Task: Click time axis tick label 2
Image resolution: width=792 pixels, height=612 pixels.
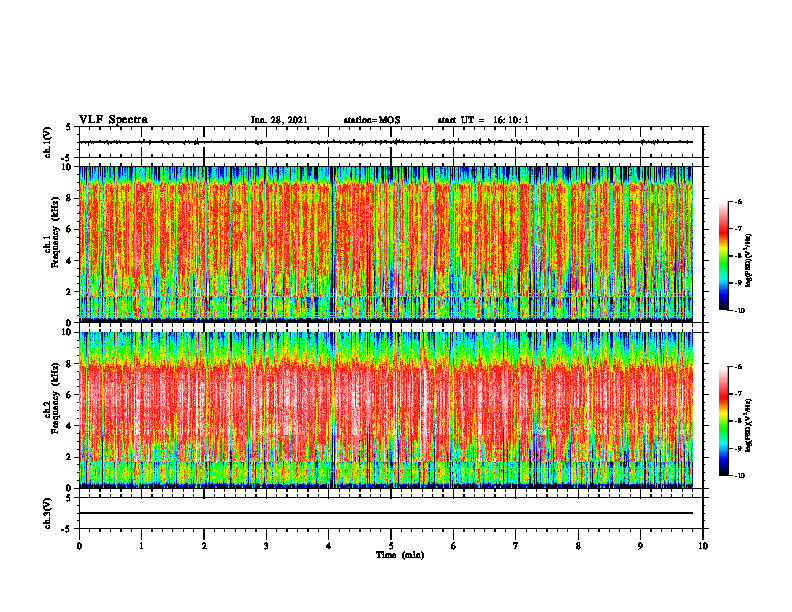Action: 204,546
